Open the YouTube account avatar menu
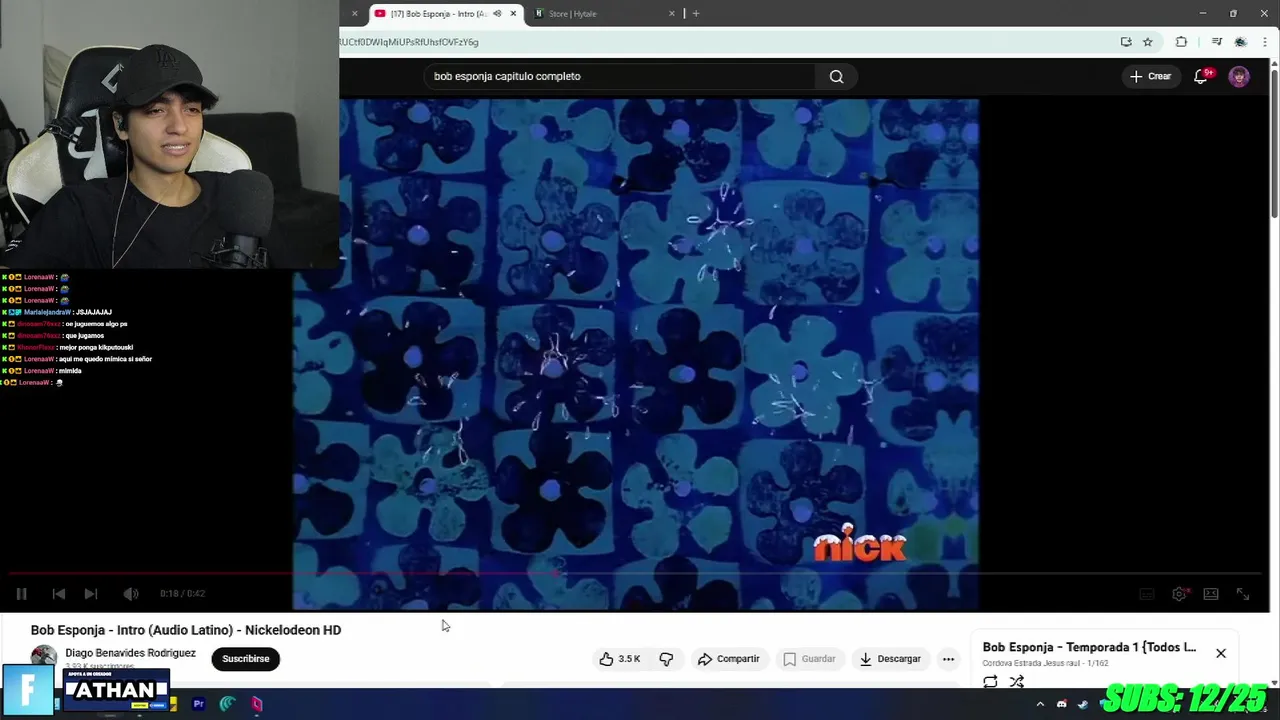The height and width of the screenshot is (720, 1280). click(1239, 76)
